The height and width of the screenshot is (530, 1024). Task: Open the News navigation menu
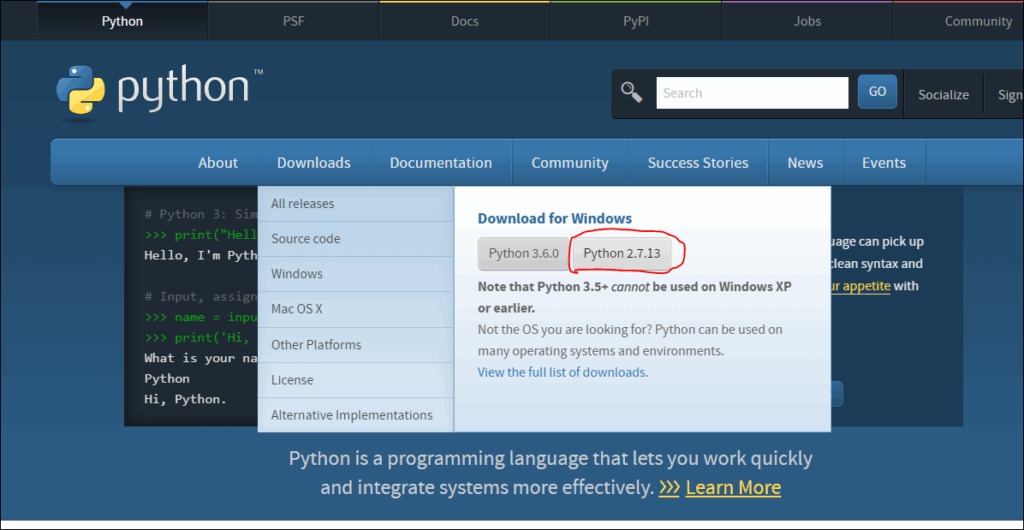coord(805,163)
